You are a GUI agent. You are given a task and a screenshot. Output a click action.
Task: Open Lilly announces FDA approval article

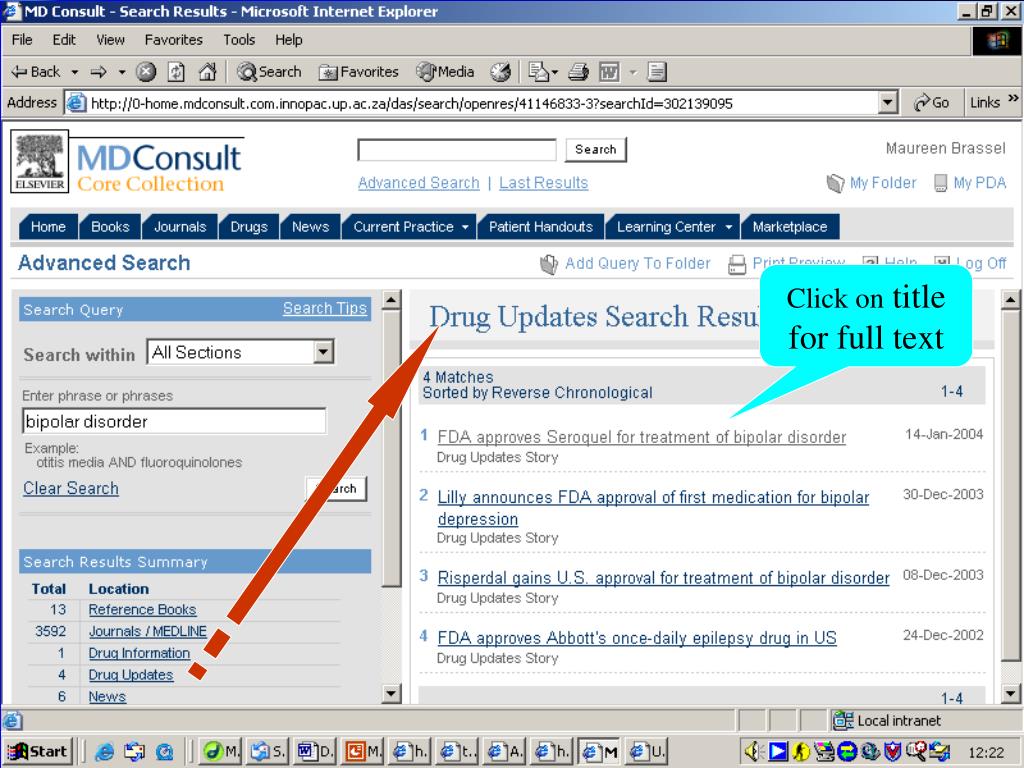click(653, 508)
